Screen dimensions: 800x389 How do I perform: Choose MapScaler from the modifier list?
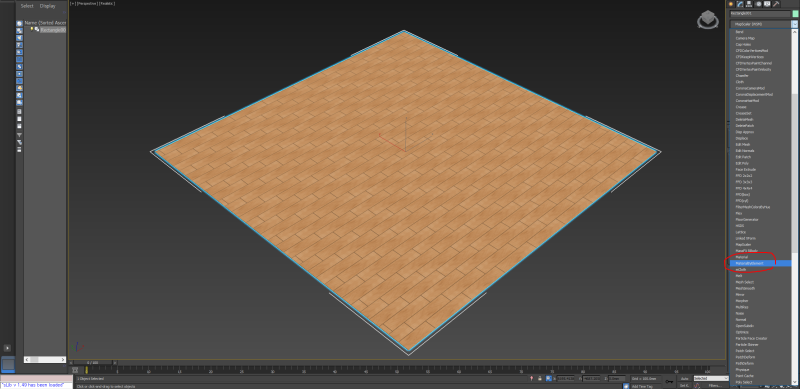point(760,245)
